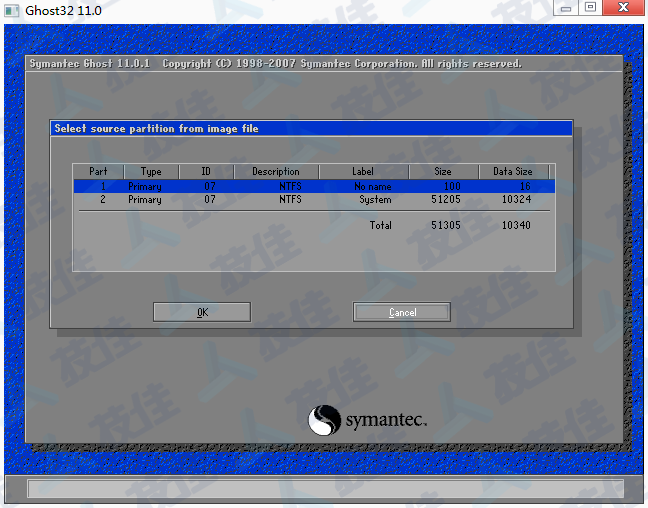Image resolution: width=648 pixels, height=508 pixels.
Task: Click the Description column header
Action: [276, 172]
